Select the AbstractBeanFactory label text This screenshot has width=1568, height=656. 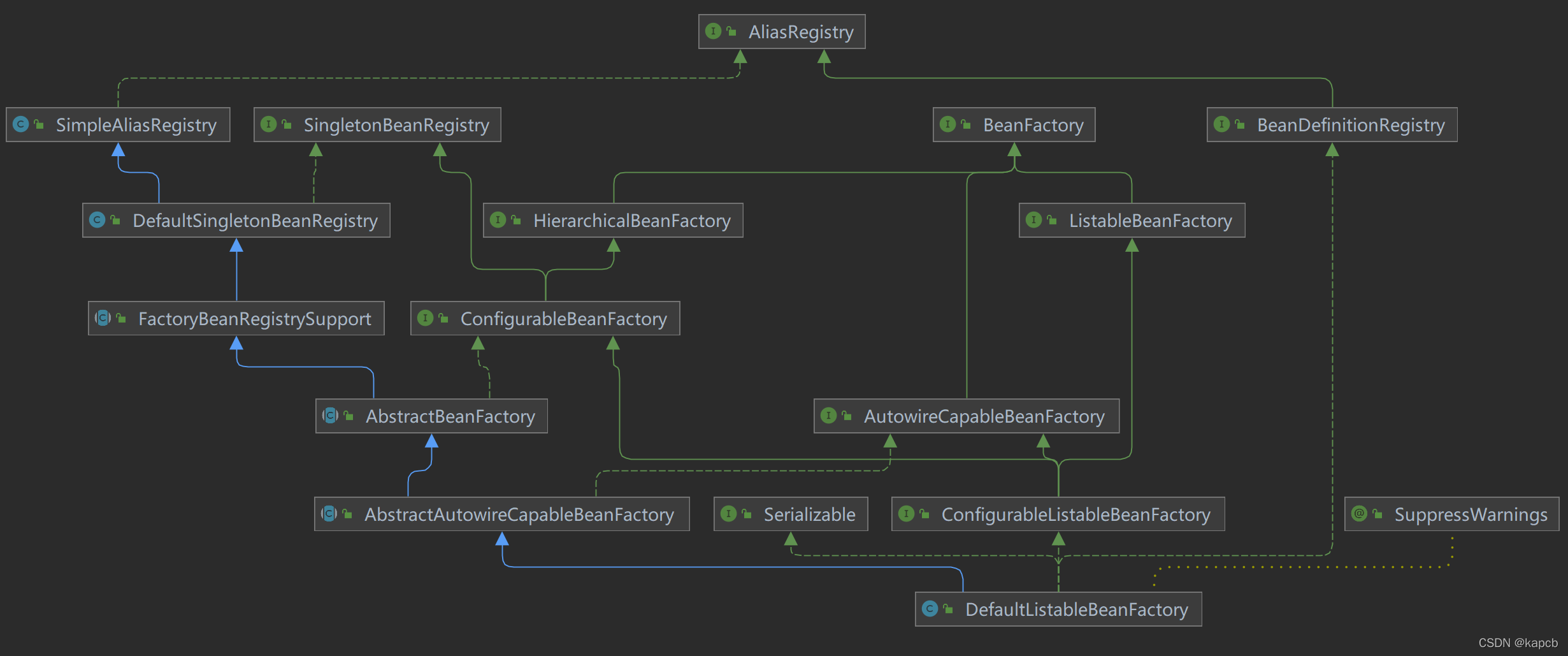[450, 416]
